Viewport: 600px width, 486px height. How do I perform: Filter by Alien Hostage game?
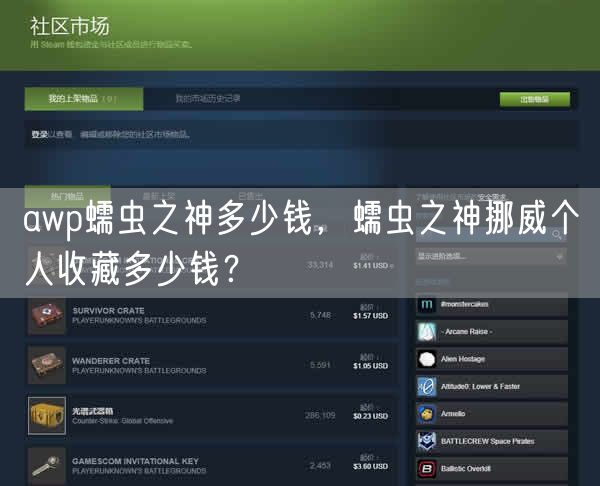coord(463,359)
